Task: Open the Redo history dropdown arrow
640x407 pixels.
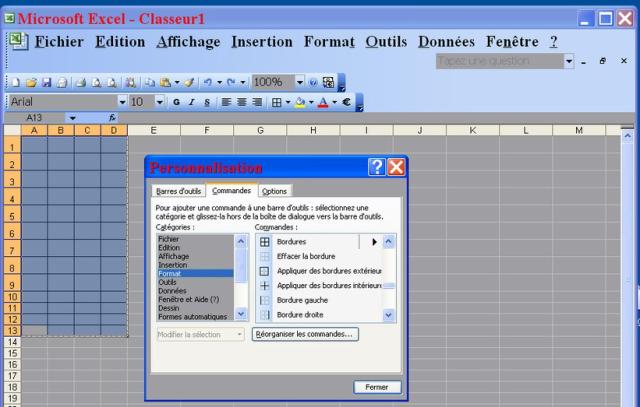Action: [x=243, y=82]
